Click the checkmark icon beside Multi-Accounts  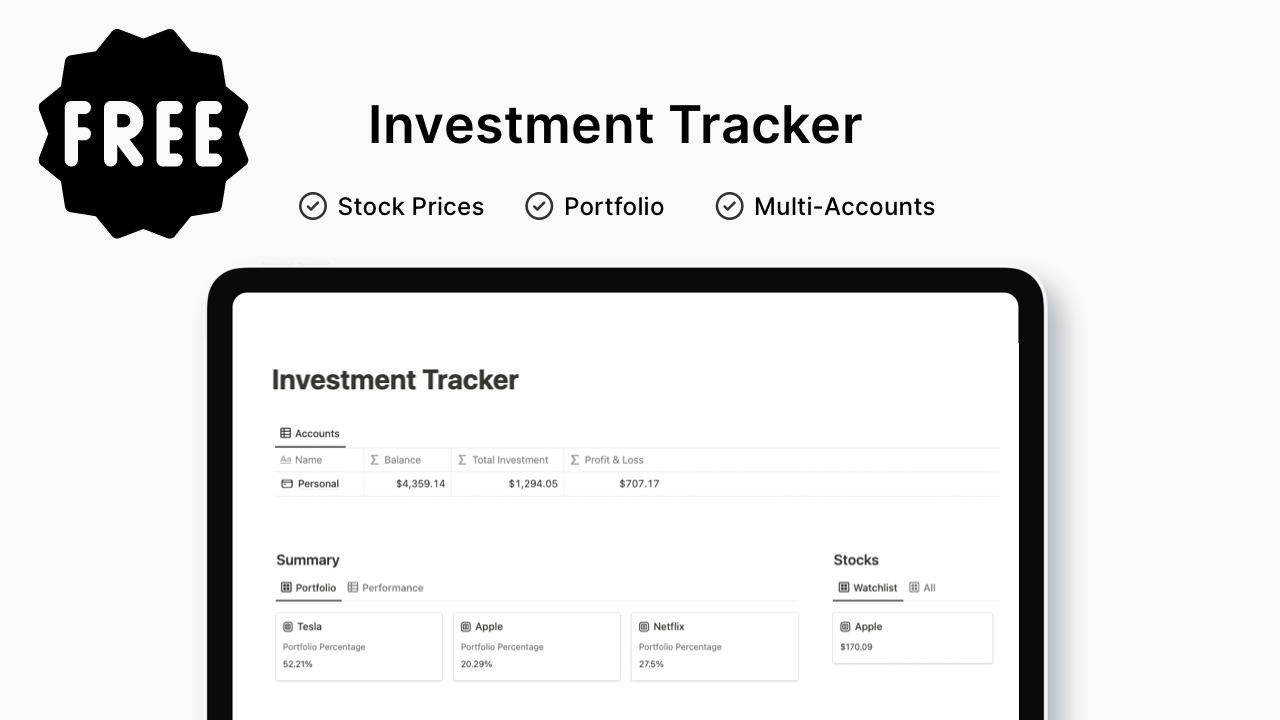pos(730,206)
